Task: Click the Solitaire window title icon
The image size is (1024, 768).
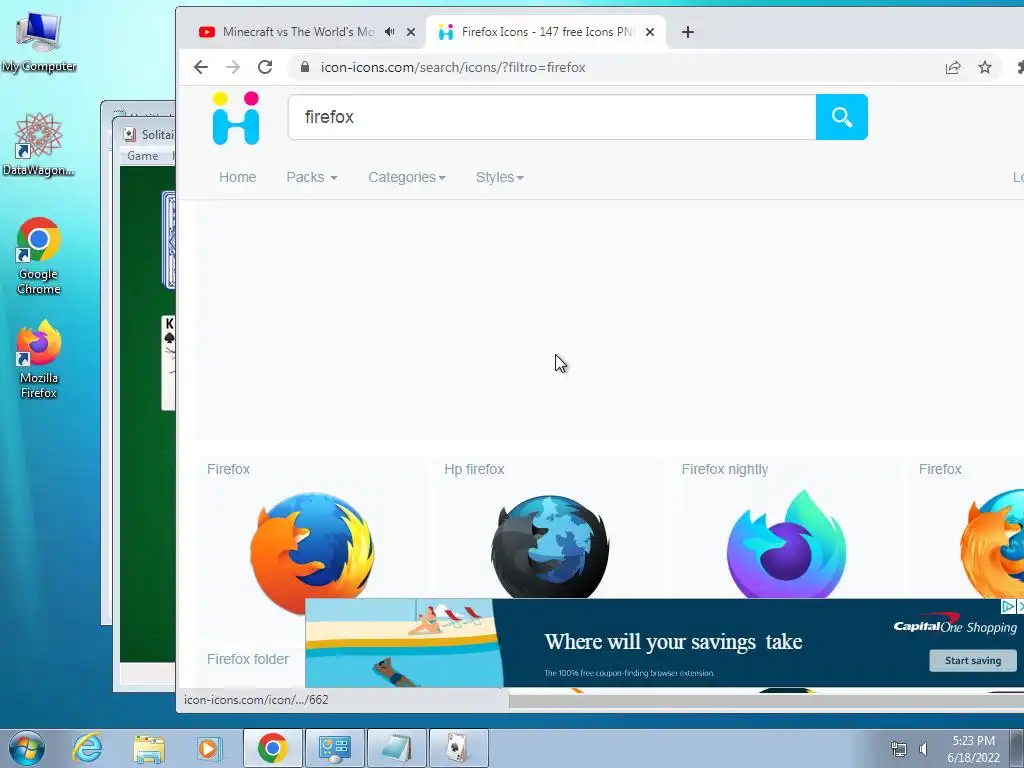Action: tap(129, 135)
